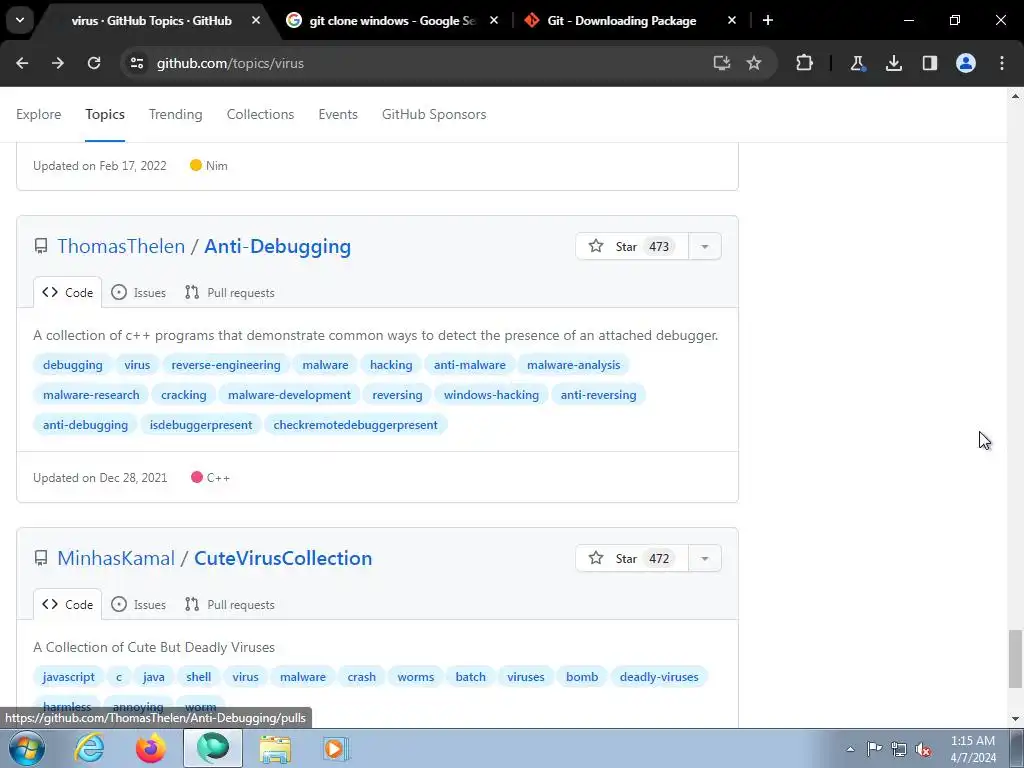Viewport: 1024px width, 768px height.
Task: Click the debugging topic tag
Action: coord(72,365)
